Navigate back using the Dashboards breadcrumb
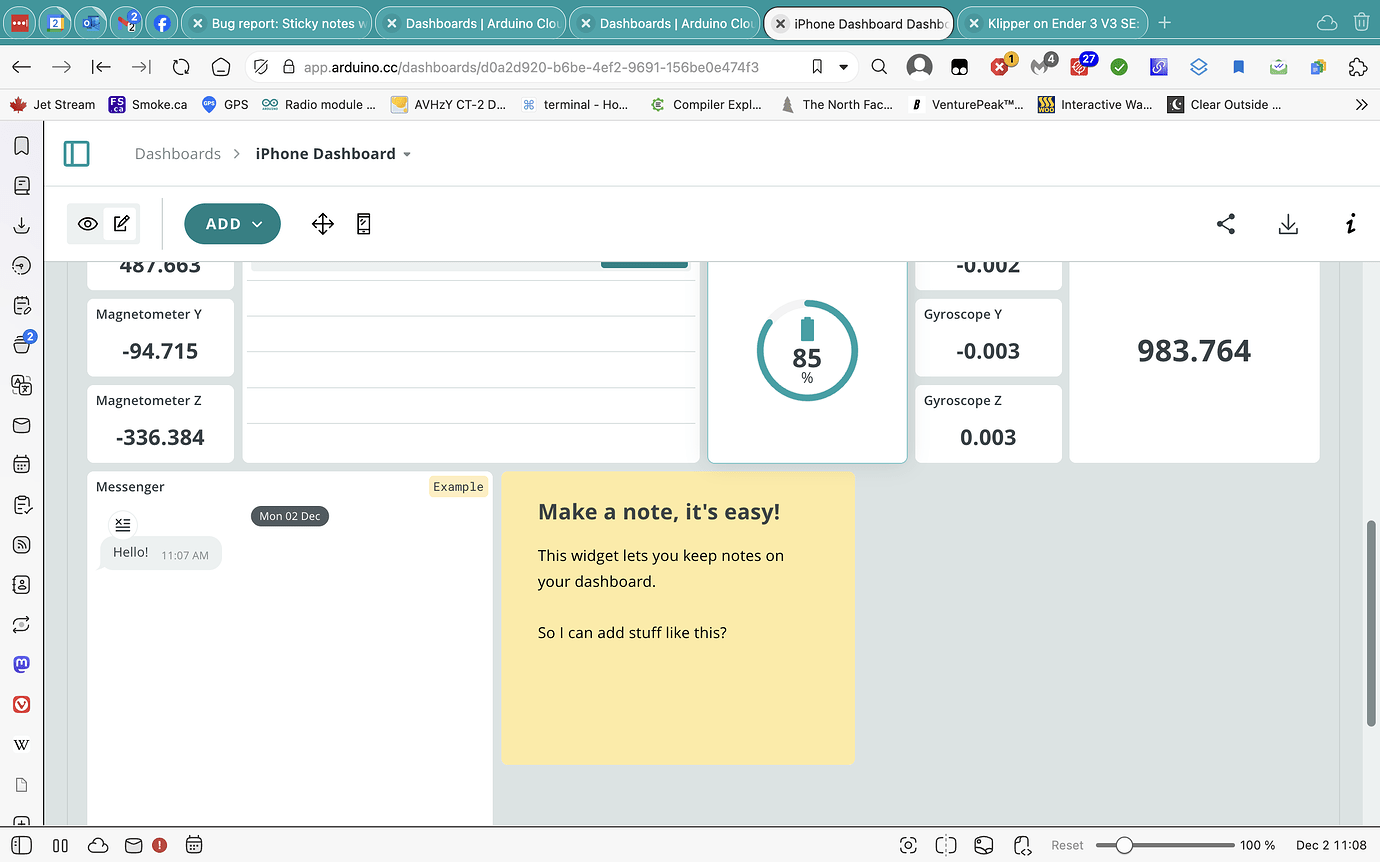1380x862 pixels. (177, 153)
